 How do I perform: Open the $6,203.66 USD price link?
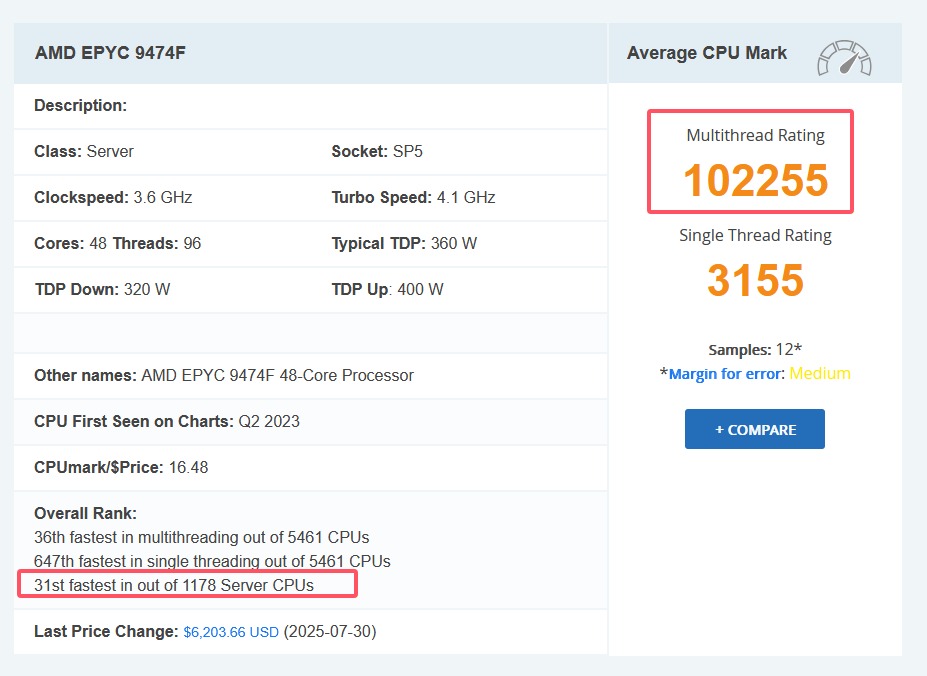(231, 632)
